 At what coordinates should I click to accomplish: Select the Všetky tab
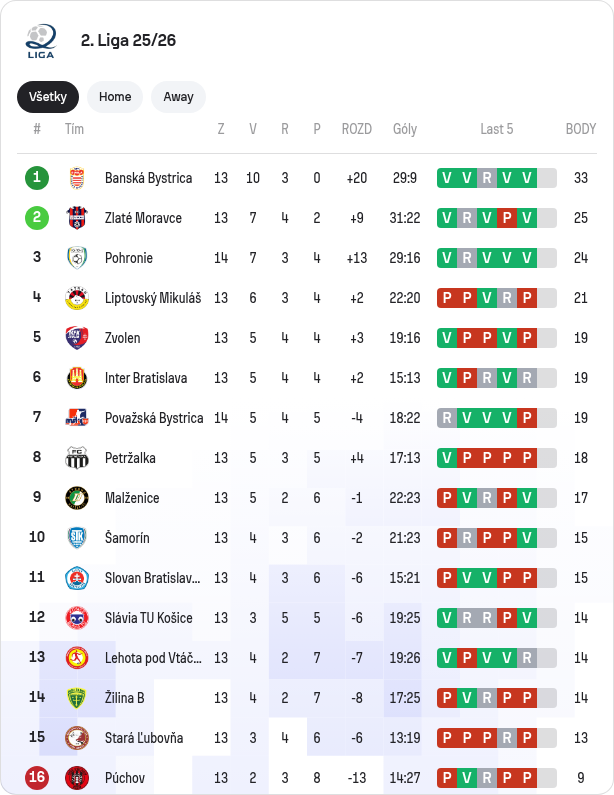[x=48, y=97]
